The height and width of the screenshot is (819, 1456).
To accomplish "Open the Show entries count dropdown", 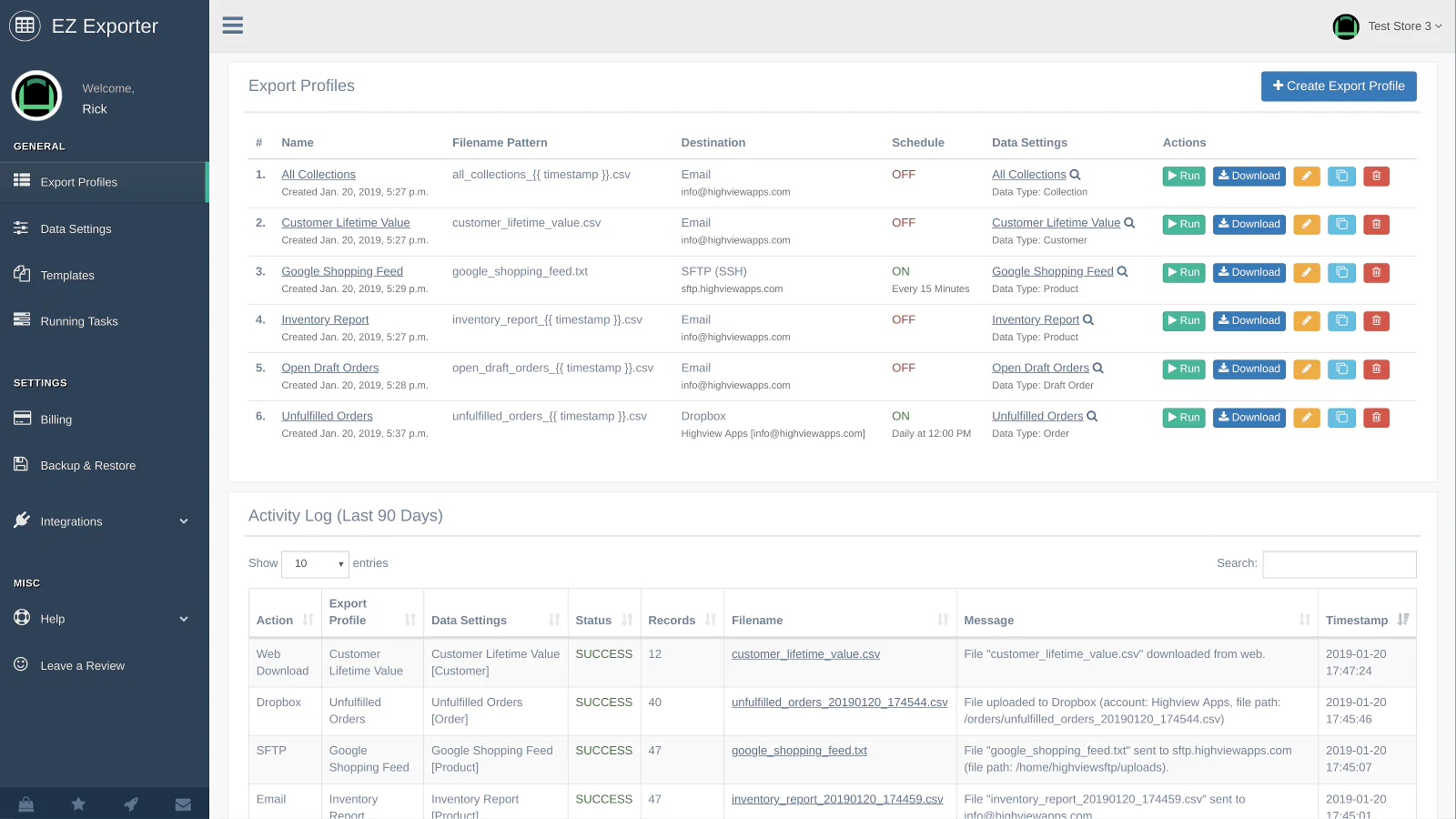I will [x=315, y=564].
